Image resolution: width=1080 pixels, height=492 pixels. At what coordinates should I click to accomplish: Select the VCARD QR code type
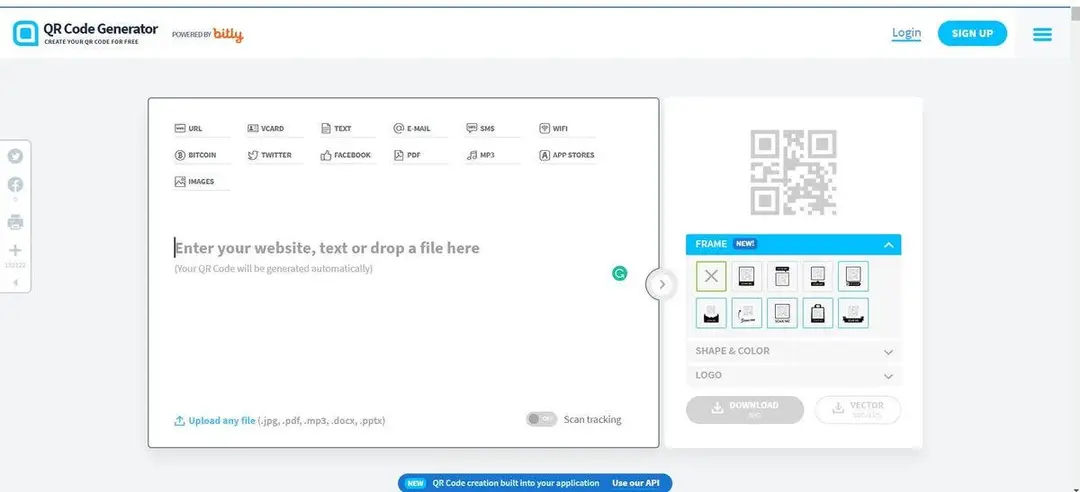(x=266, y=129)
